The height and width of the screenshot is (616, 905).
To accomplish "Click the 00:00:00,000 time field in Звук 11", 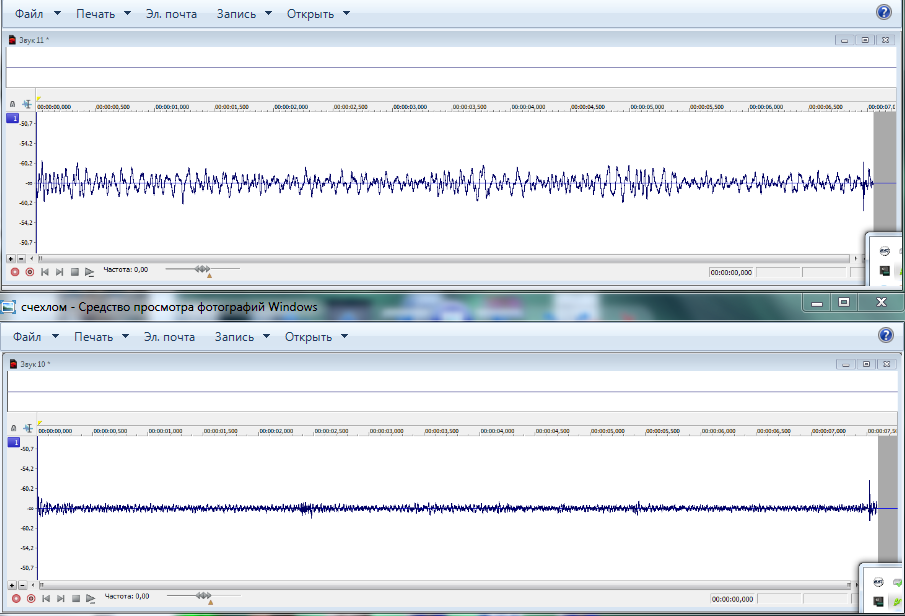I will point(731,272).
